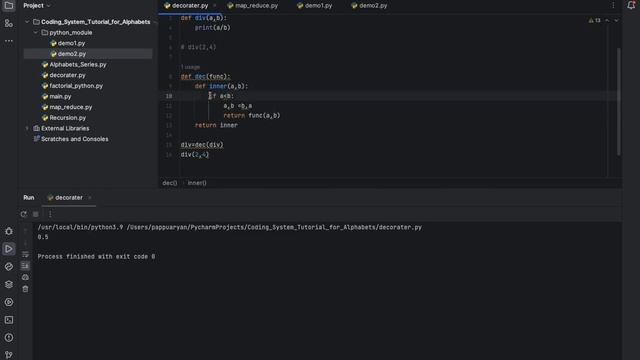The image size is (640, 360).
Task: Open the Python Packages tool window icon
Action: coord(9,267)
